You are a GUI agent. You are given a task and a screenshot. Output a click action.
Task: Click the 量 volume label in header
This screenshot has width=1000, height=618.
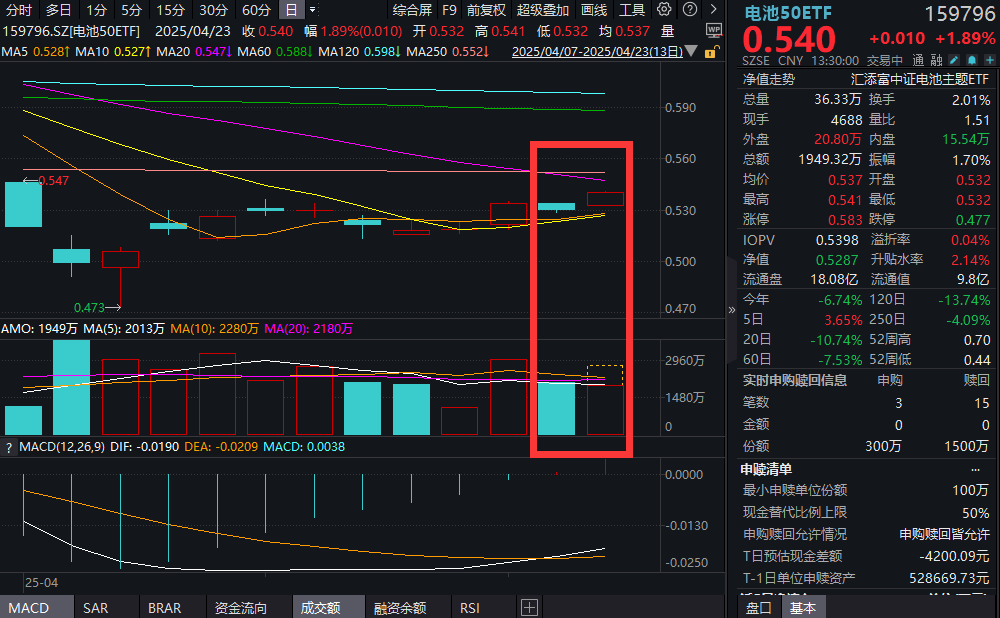pyautogui.click(x=668, y=31)
